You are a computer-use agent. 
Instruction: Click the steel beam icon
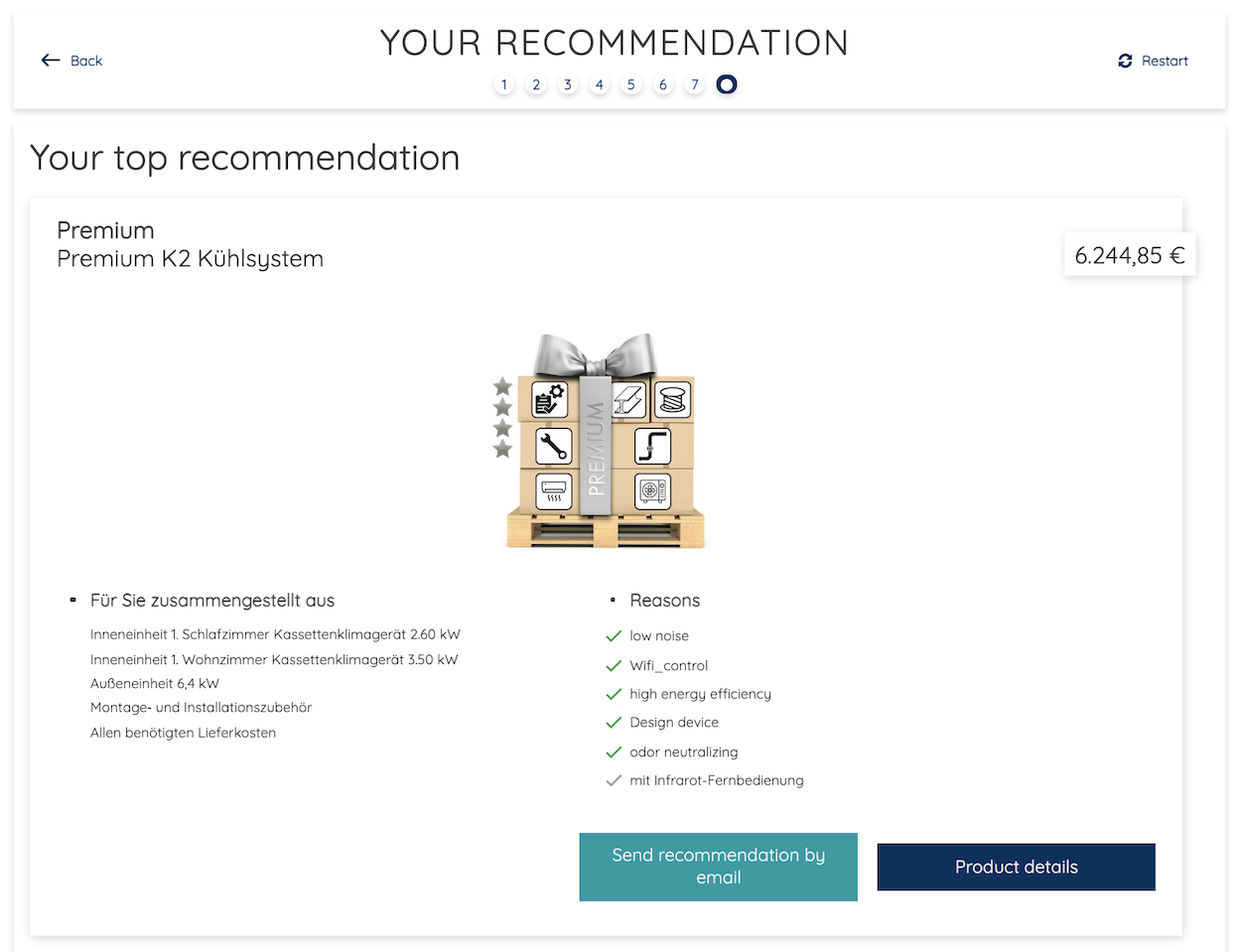pos(628,399)
